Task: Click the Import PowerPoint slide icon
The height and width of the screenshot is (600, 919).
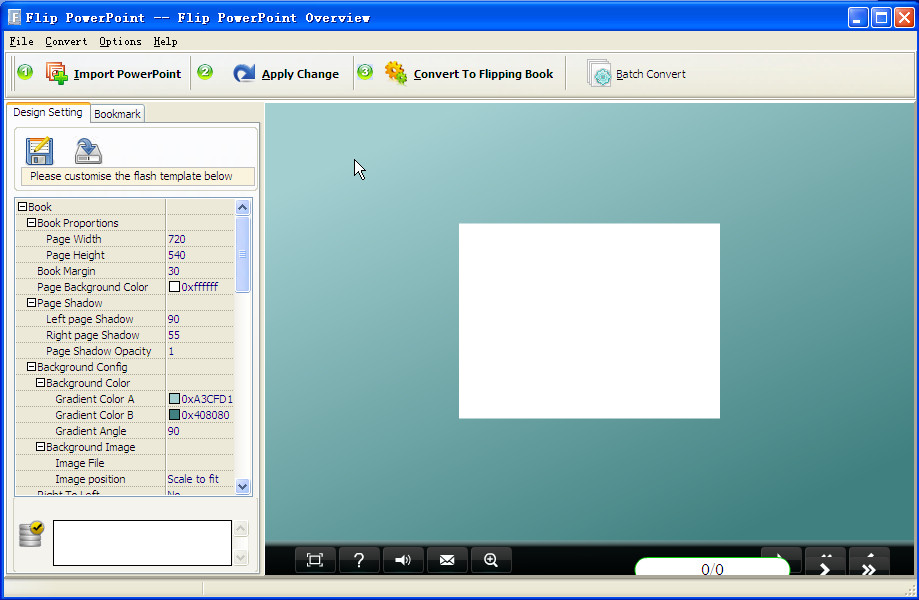Action: 57,73
